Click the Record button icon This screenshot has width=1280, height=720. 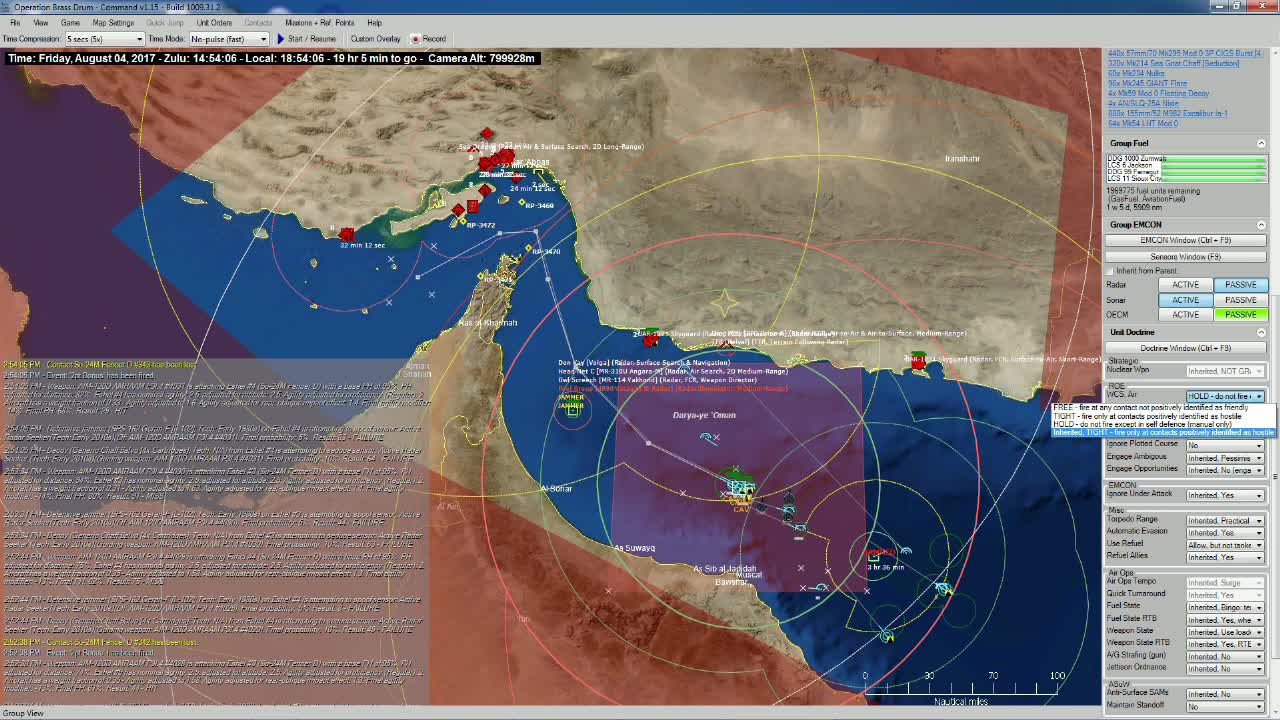415,39
